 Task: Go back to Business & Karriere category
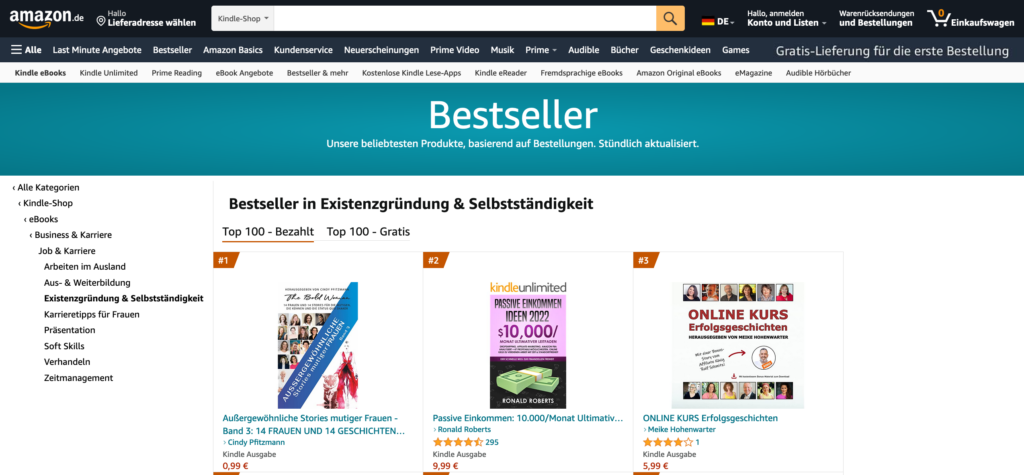(x=73, y=235)
